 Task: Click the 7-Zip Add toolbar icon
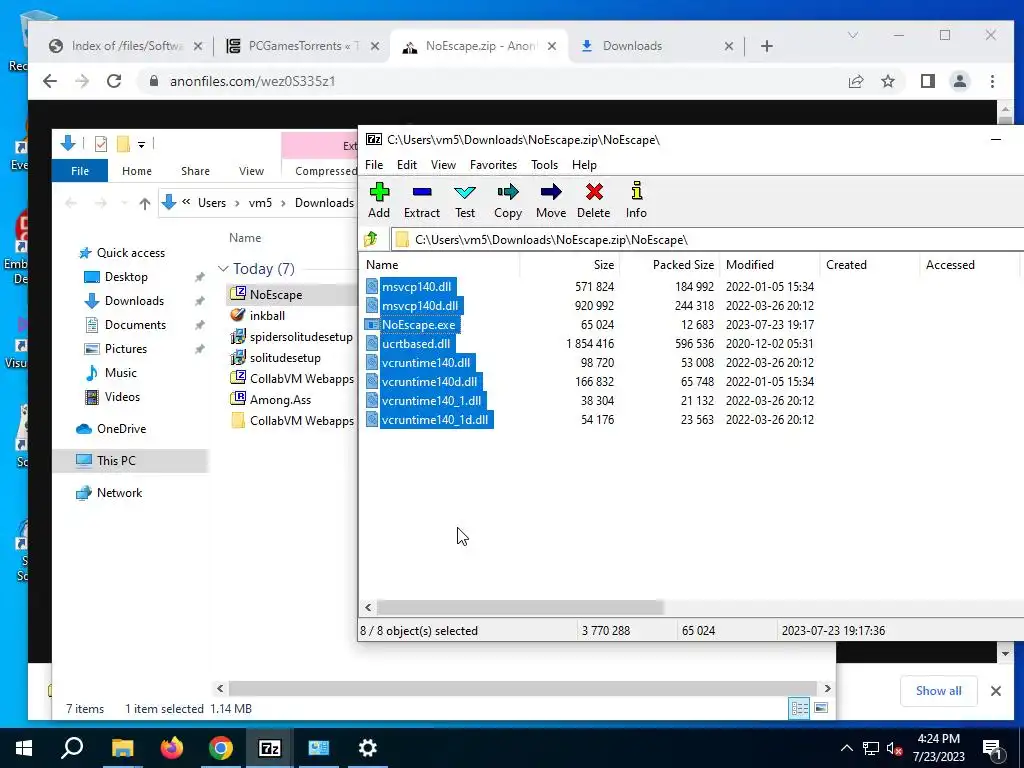click(x=379, y=200)
